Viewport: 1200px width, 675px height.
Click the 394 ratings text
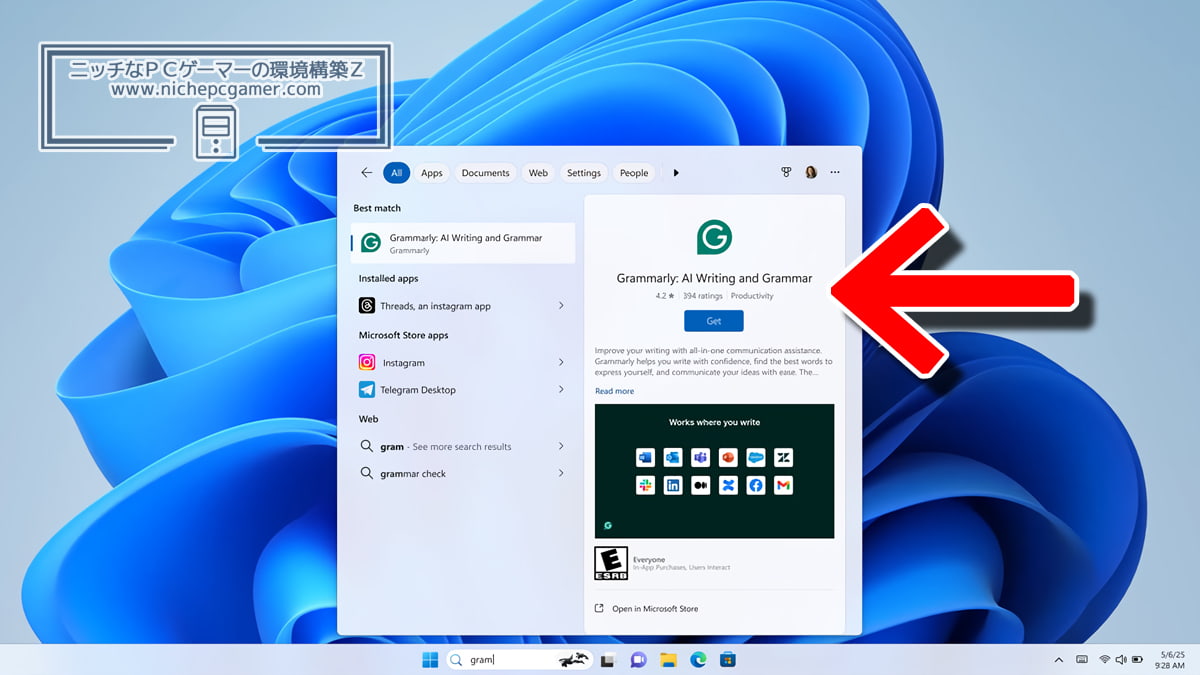(x=701, y=296)
